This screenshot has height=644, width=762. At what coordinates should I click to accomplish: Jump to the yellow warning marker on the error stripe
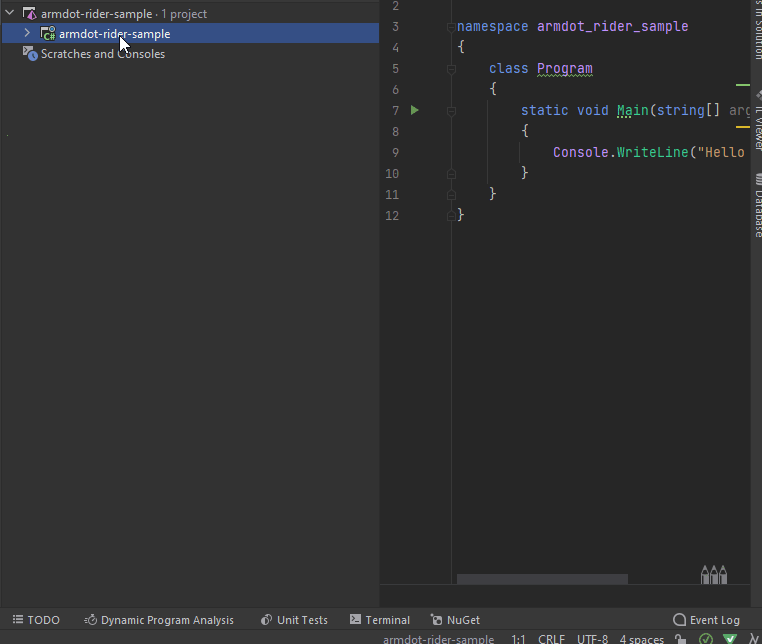tap(743, 127)
